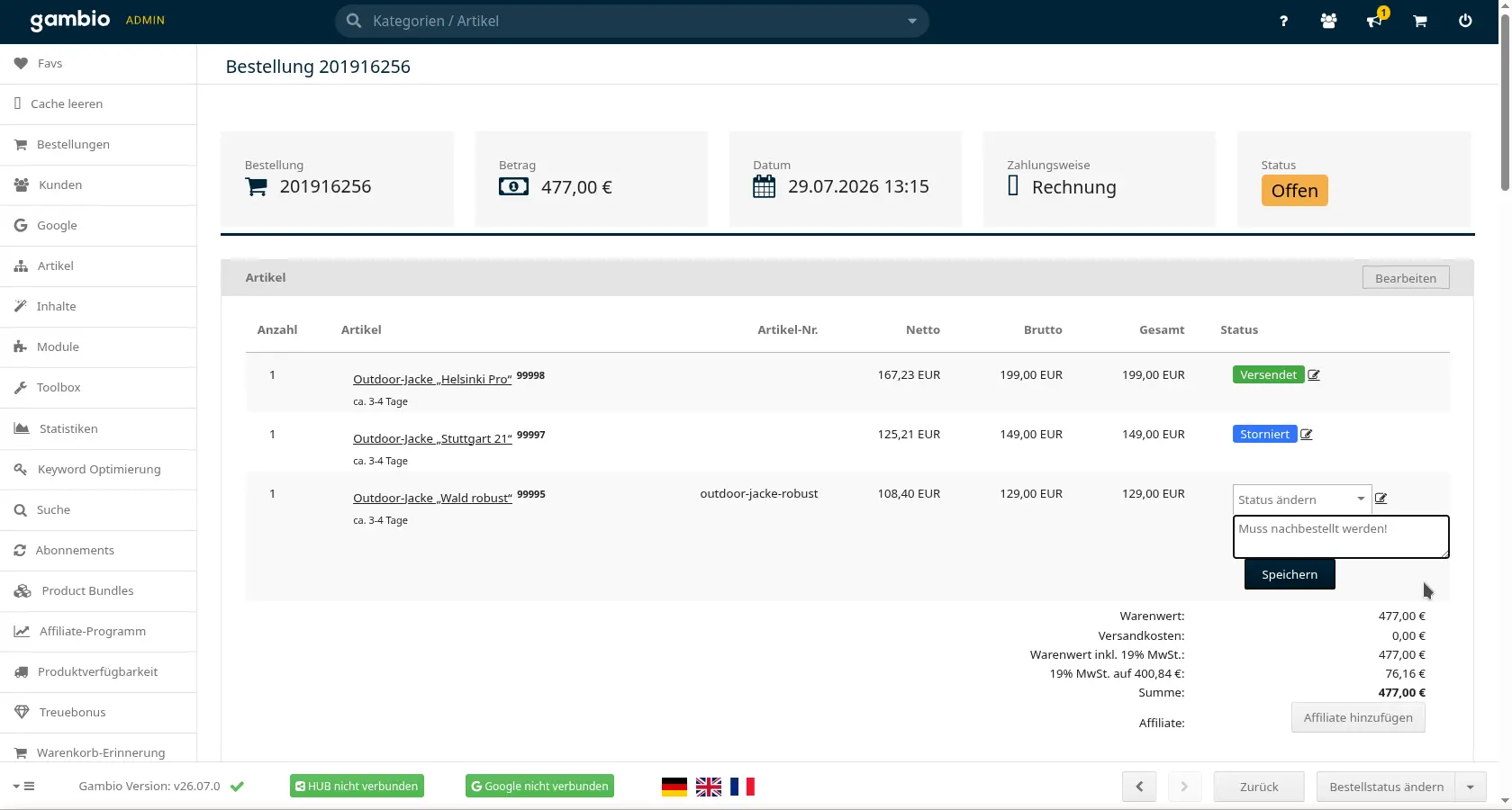Open the customers group icon in header

click(1328, 21)
